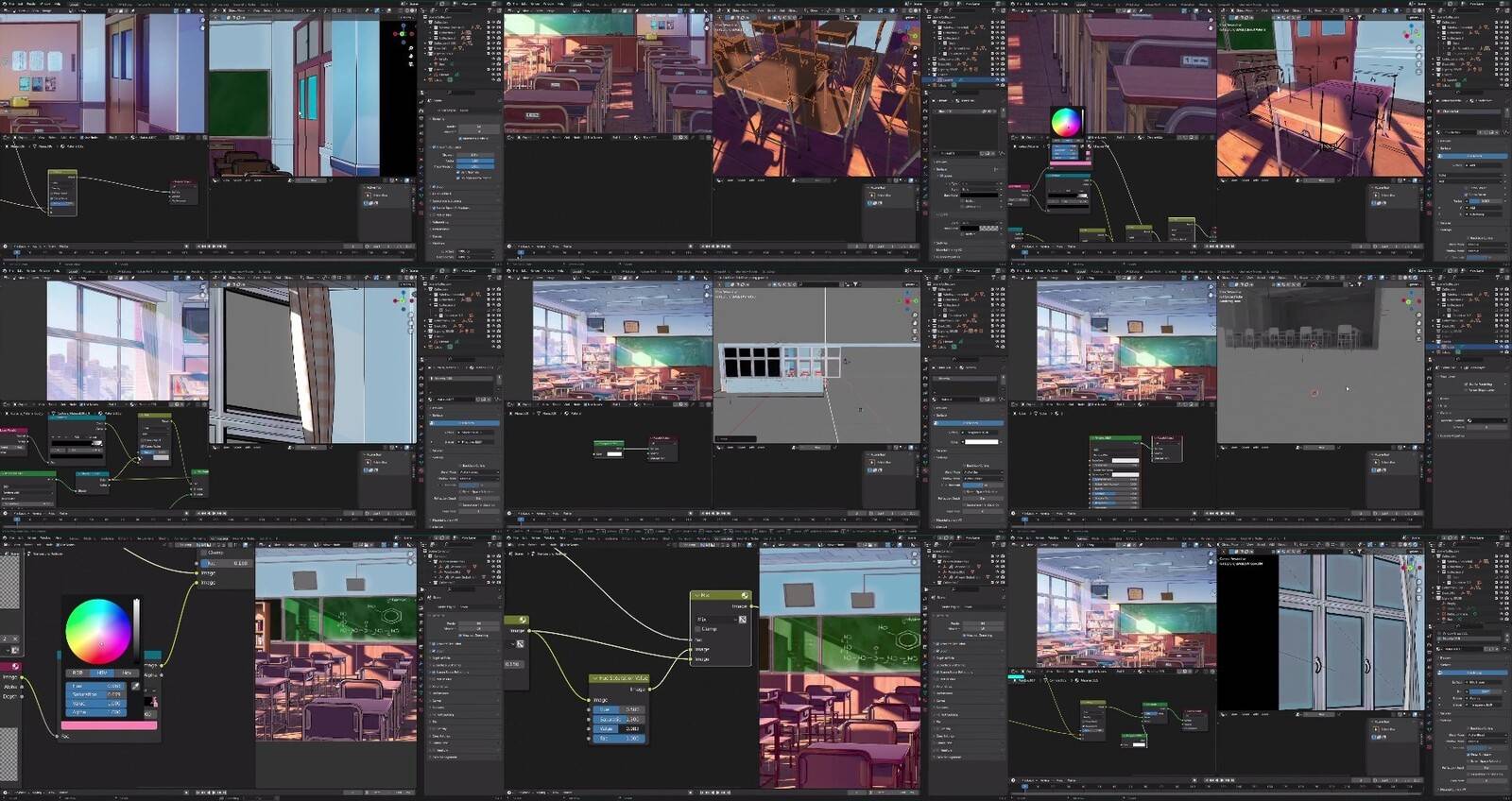Open the Mix blend type dropdown in the Mix node
The height and width of the screenshot is (801, 1512).
pyautogui.click(x=715, y=620)
